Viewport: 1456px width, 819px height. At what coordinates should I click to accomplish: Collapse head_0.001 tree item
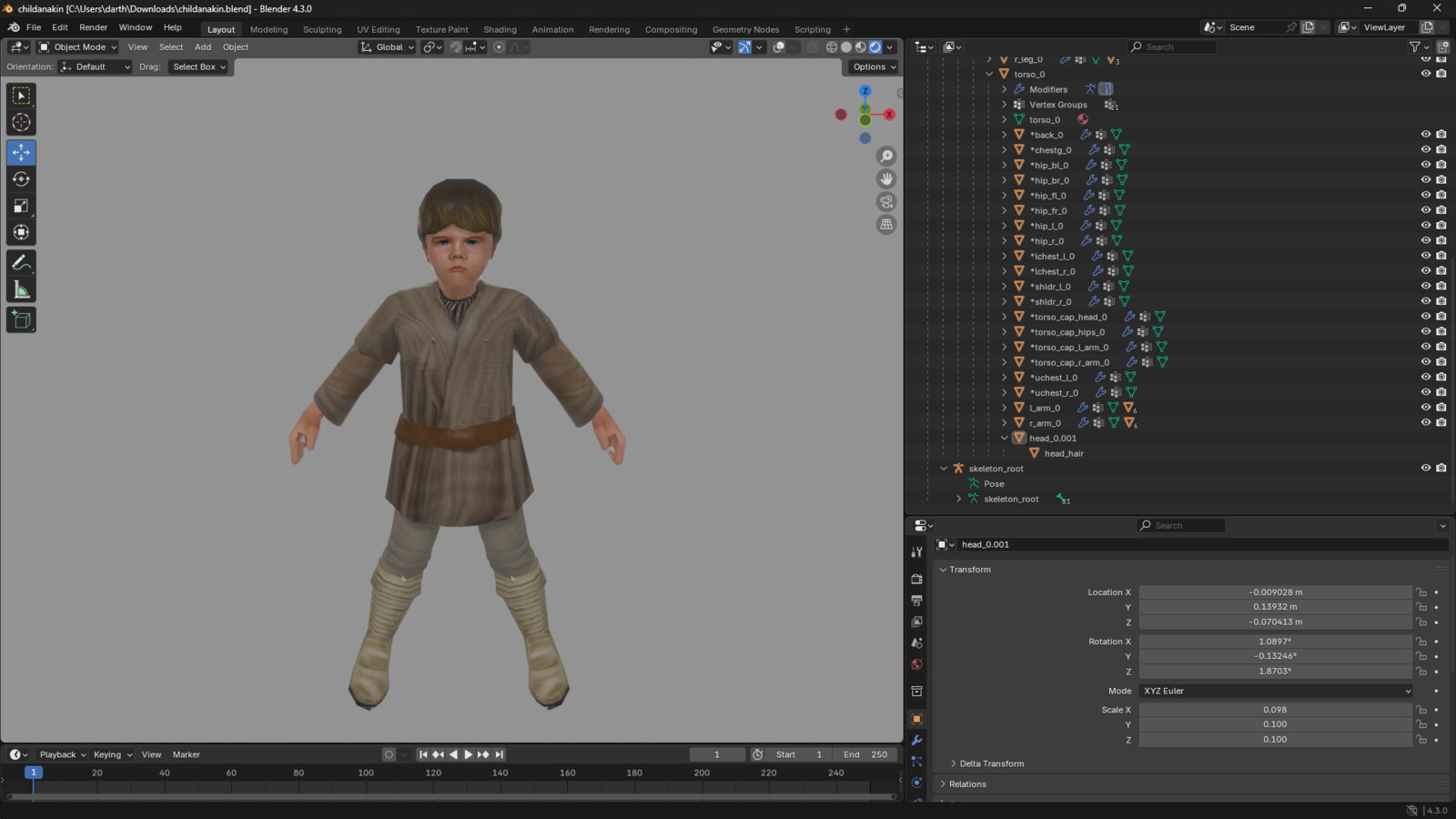coord(1005,438)
